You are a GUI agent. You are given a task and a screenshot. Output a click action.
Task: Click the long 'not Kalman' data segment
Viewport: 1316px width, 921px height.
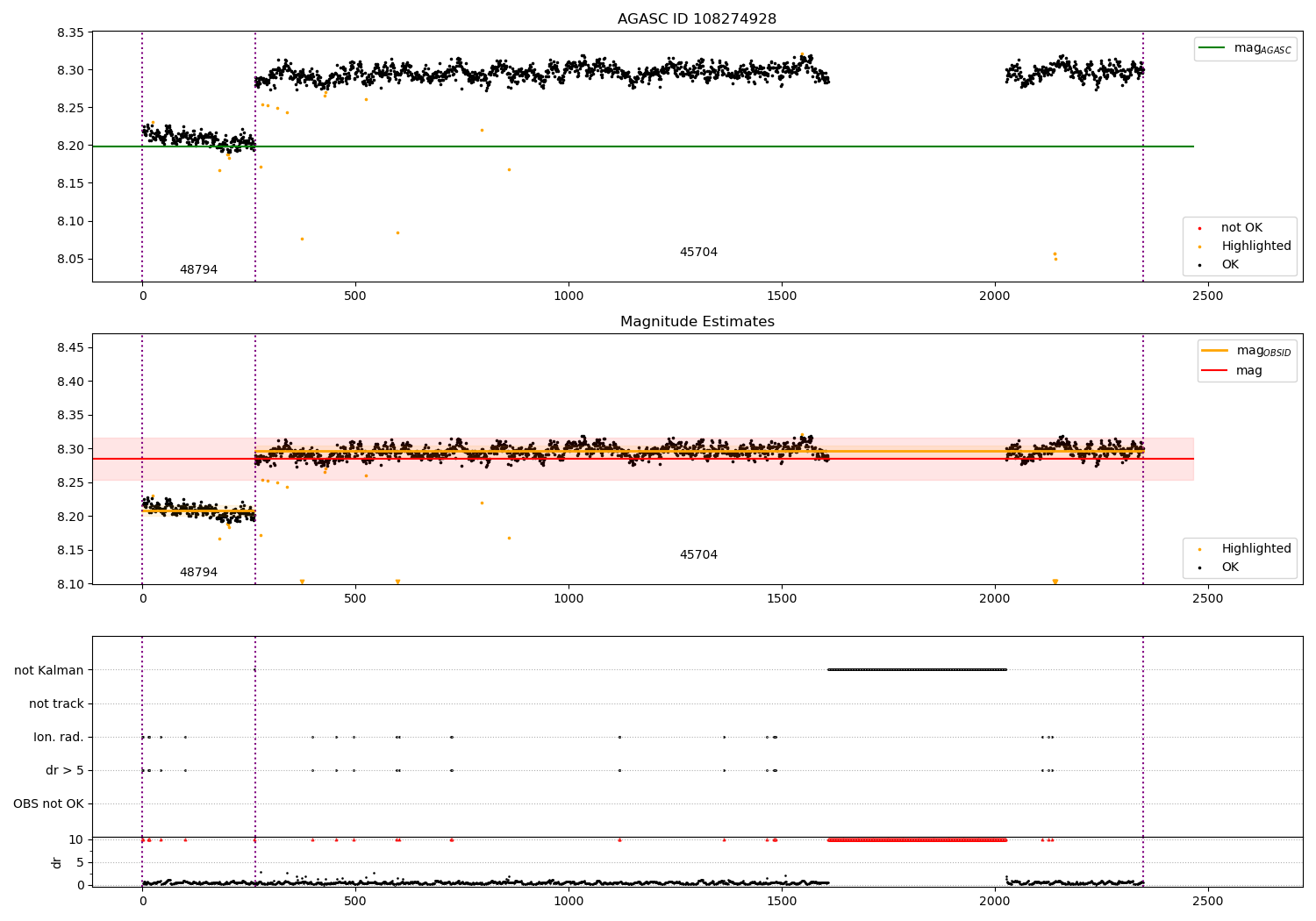pos(917,670)
